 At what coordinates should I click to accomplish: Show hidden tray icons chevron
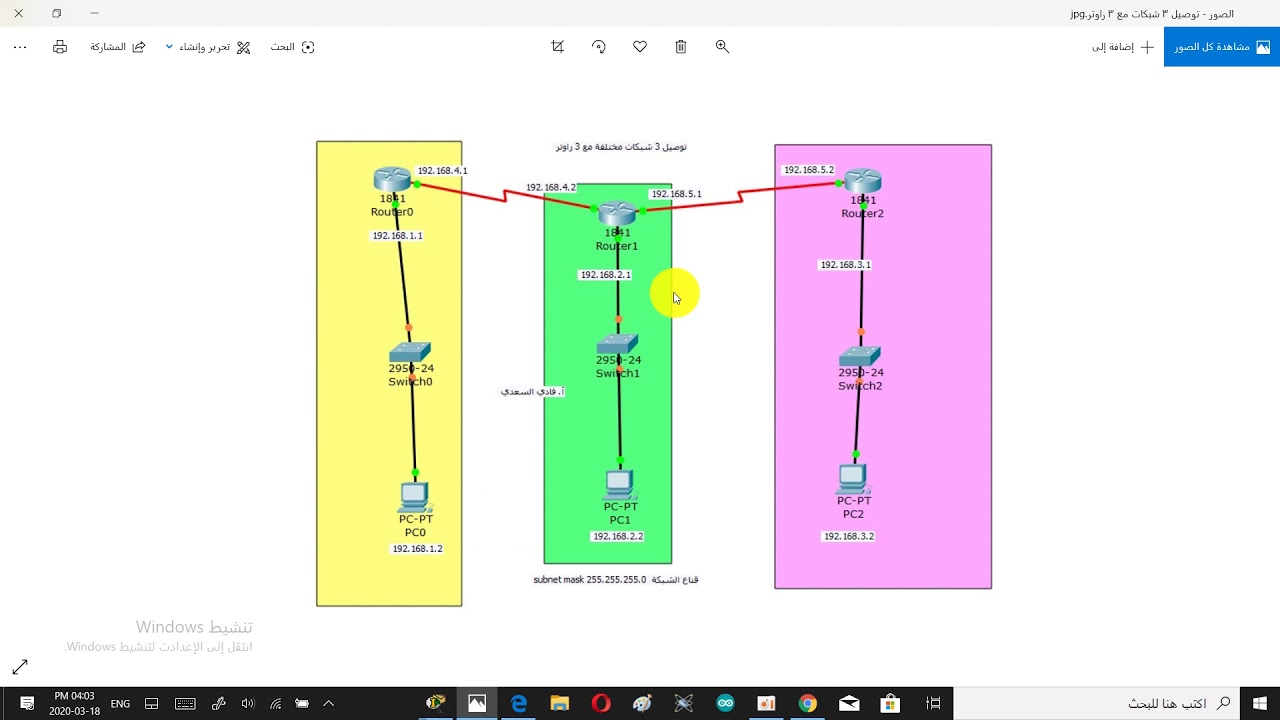(x=328, y=704)
